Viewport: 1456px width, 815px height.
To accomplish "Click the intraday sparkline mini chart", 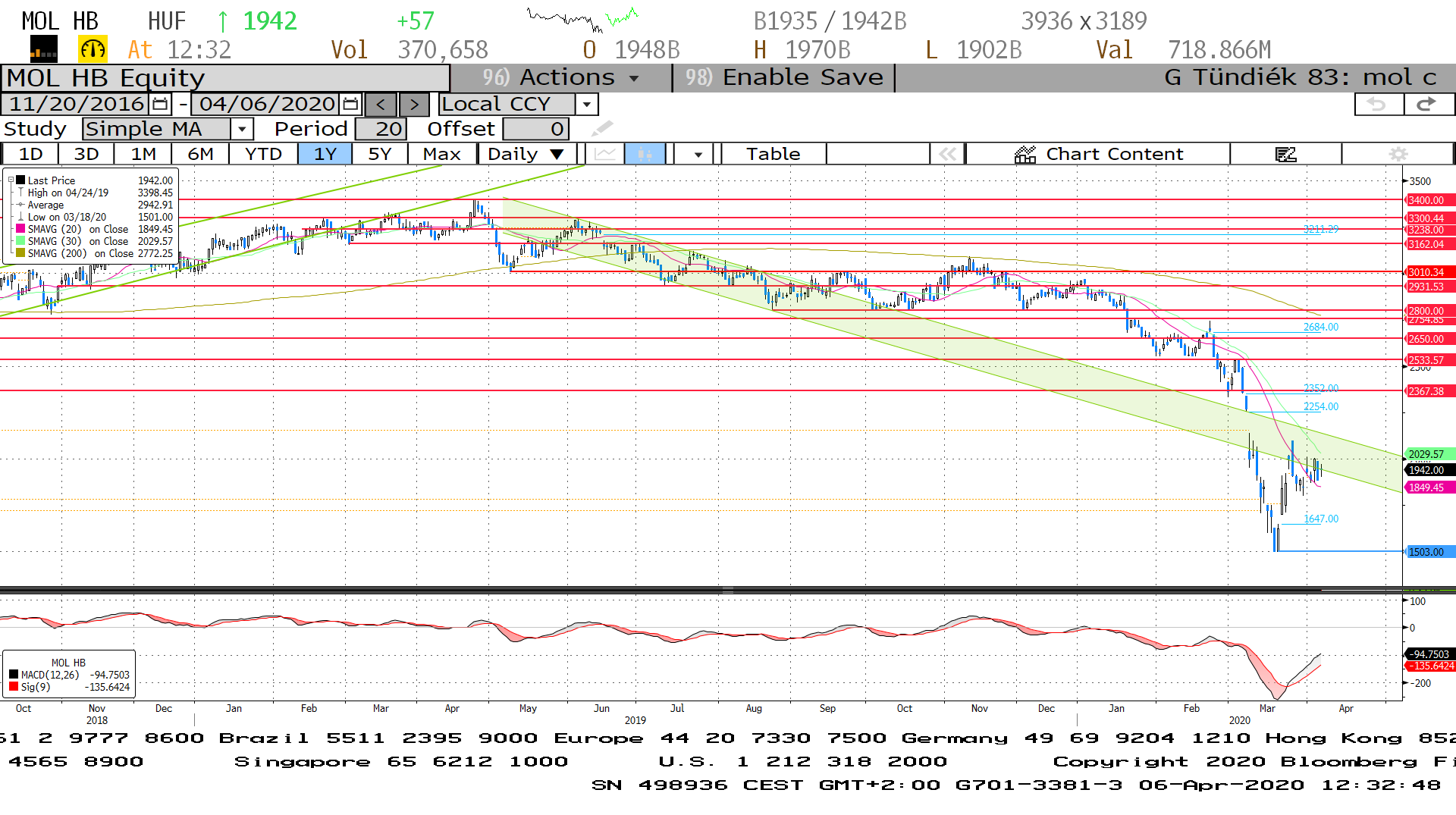I will pos(582,20).
